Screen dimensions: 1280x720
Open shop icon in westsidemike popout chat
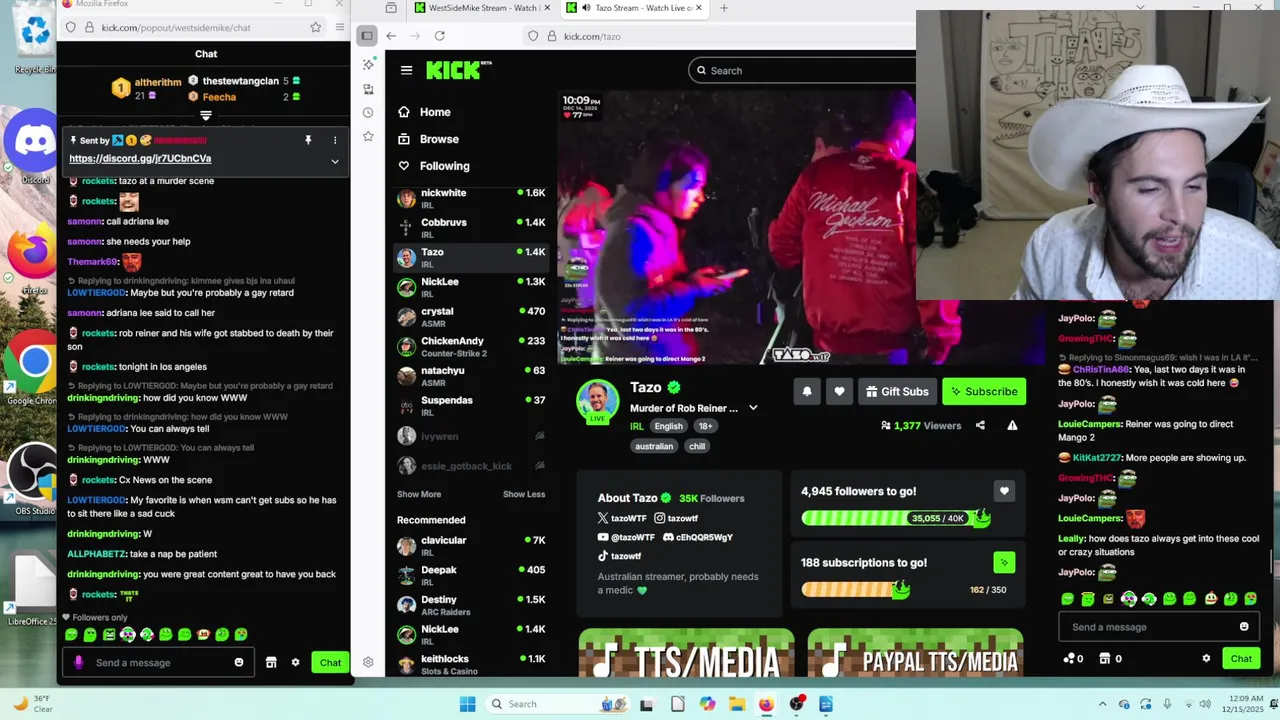tap(271, 662)
